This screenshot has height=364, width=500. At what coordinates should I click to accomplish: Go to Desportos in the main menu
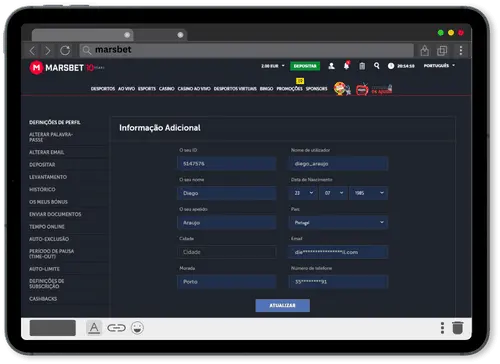point(103,89)
